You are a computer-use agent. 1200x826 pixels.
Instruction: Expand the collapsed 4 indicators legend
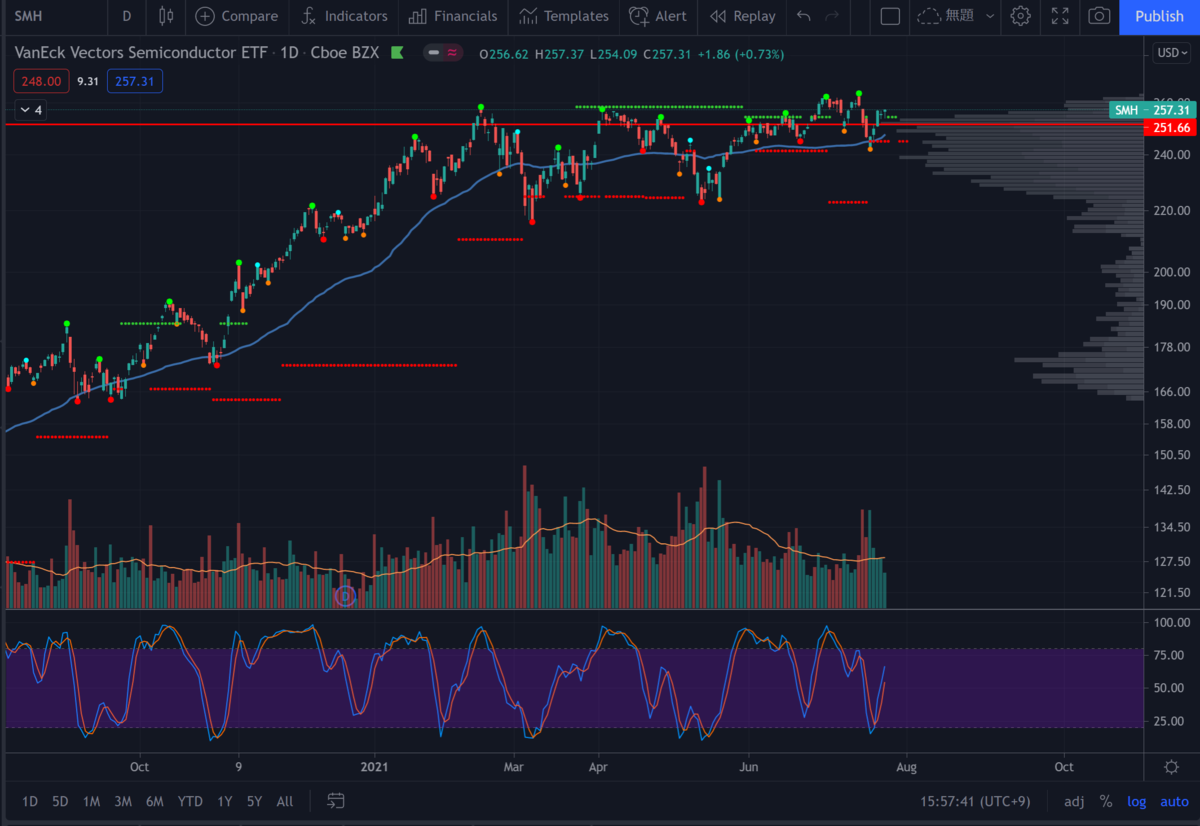(30, 110)
